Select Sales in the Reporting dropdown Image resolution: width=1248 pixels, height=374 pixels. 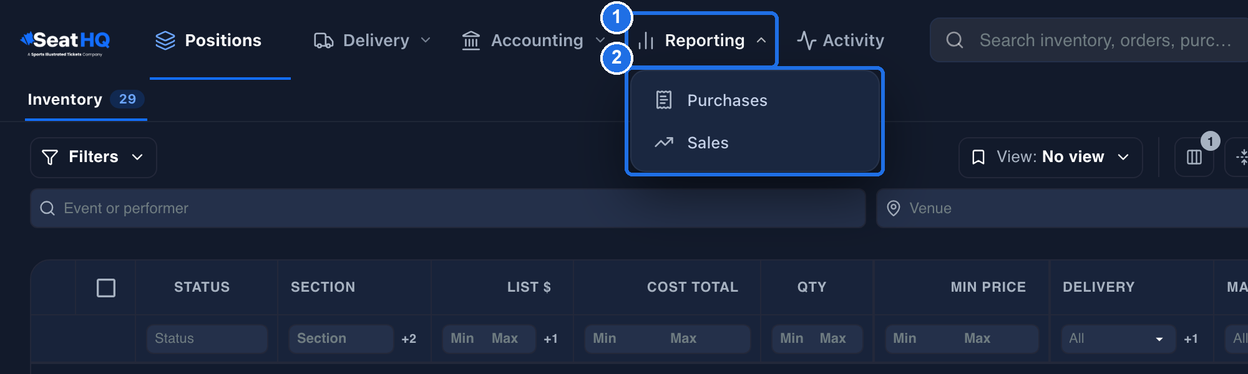[754, 142]
